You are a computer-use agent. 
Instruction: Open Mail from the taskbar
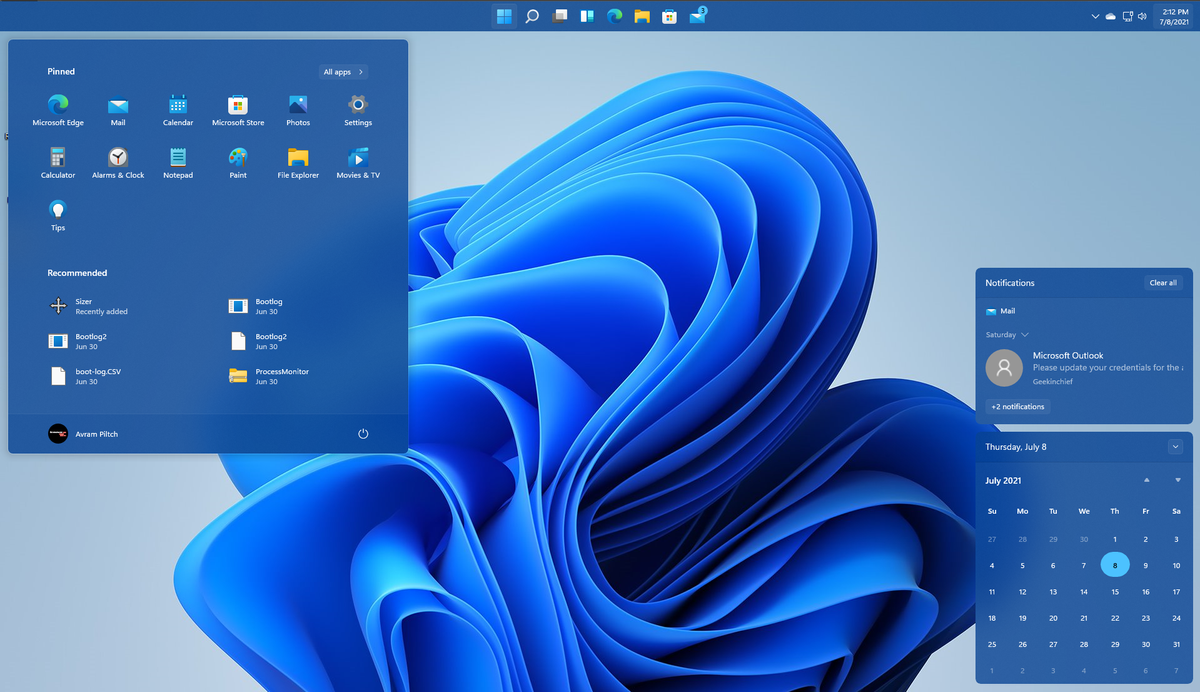[697, 16]
